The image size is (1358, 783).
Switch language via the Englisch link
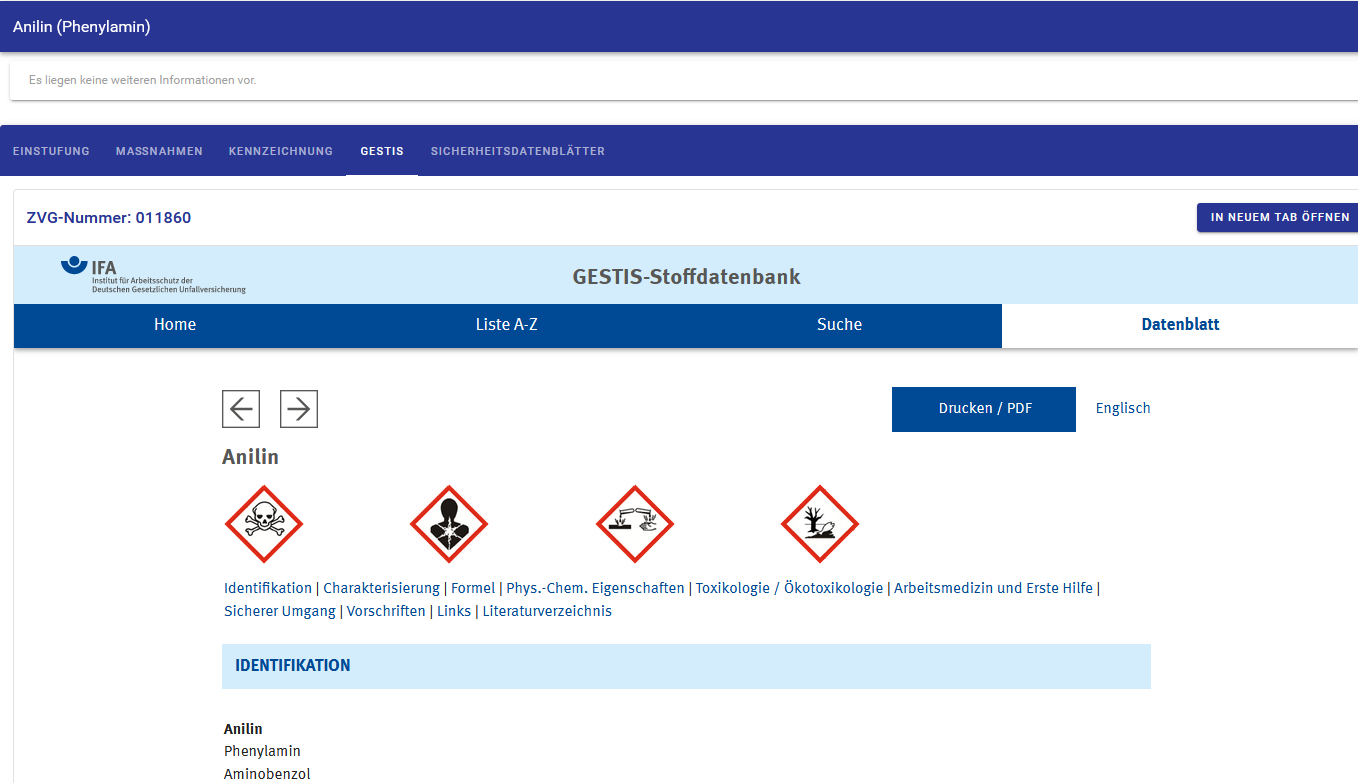point(1123,408)
